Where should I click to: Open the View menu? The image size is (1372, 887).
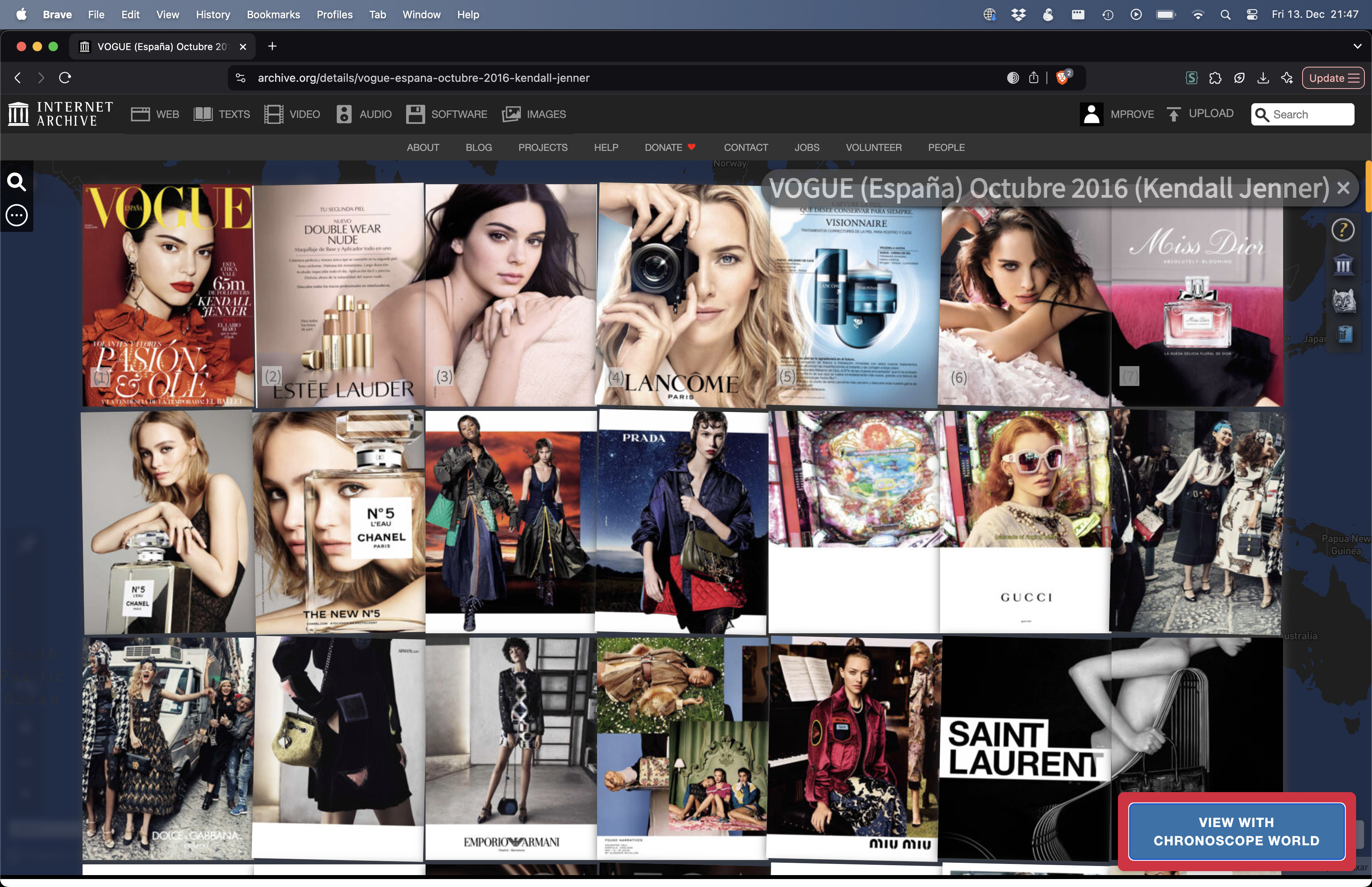[x=168, y=14]
